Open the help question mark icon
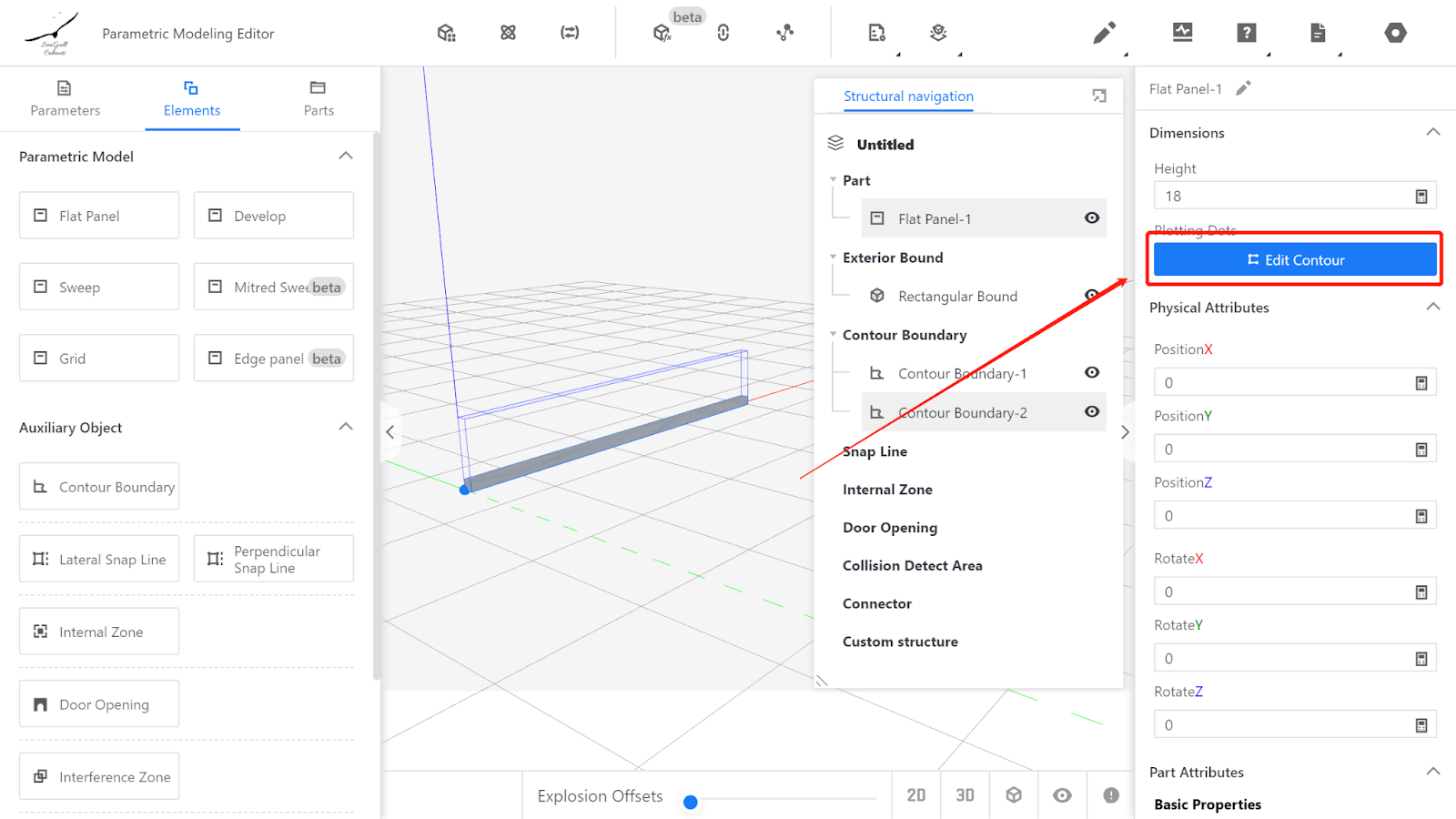Viewport: 1456px width, 819px height. [1247, 34]
